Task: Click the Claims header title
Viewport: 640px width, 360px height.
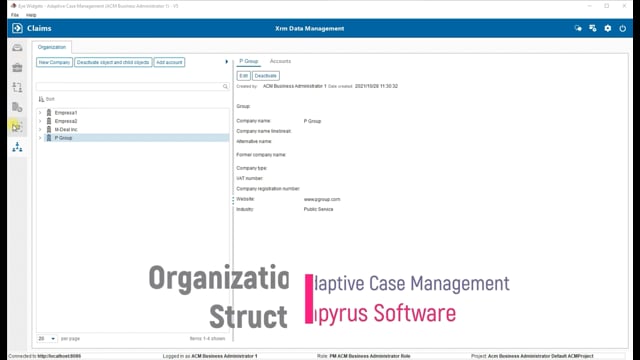Action: 39,28
